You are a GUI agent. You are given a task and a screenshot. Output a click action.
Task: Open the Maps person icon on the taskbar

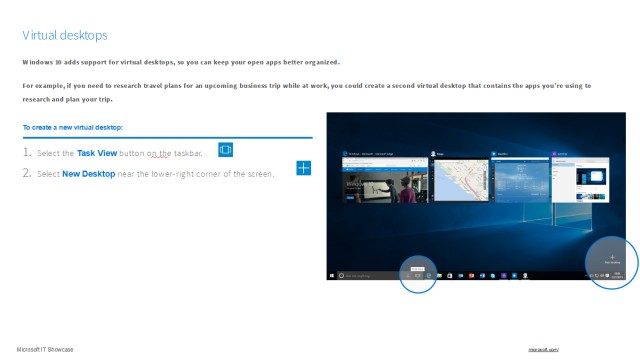click(x=525, y=276)
